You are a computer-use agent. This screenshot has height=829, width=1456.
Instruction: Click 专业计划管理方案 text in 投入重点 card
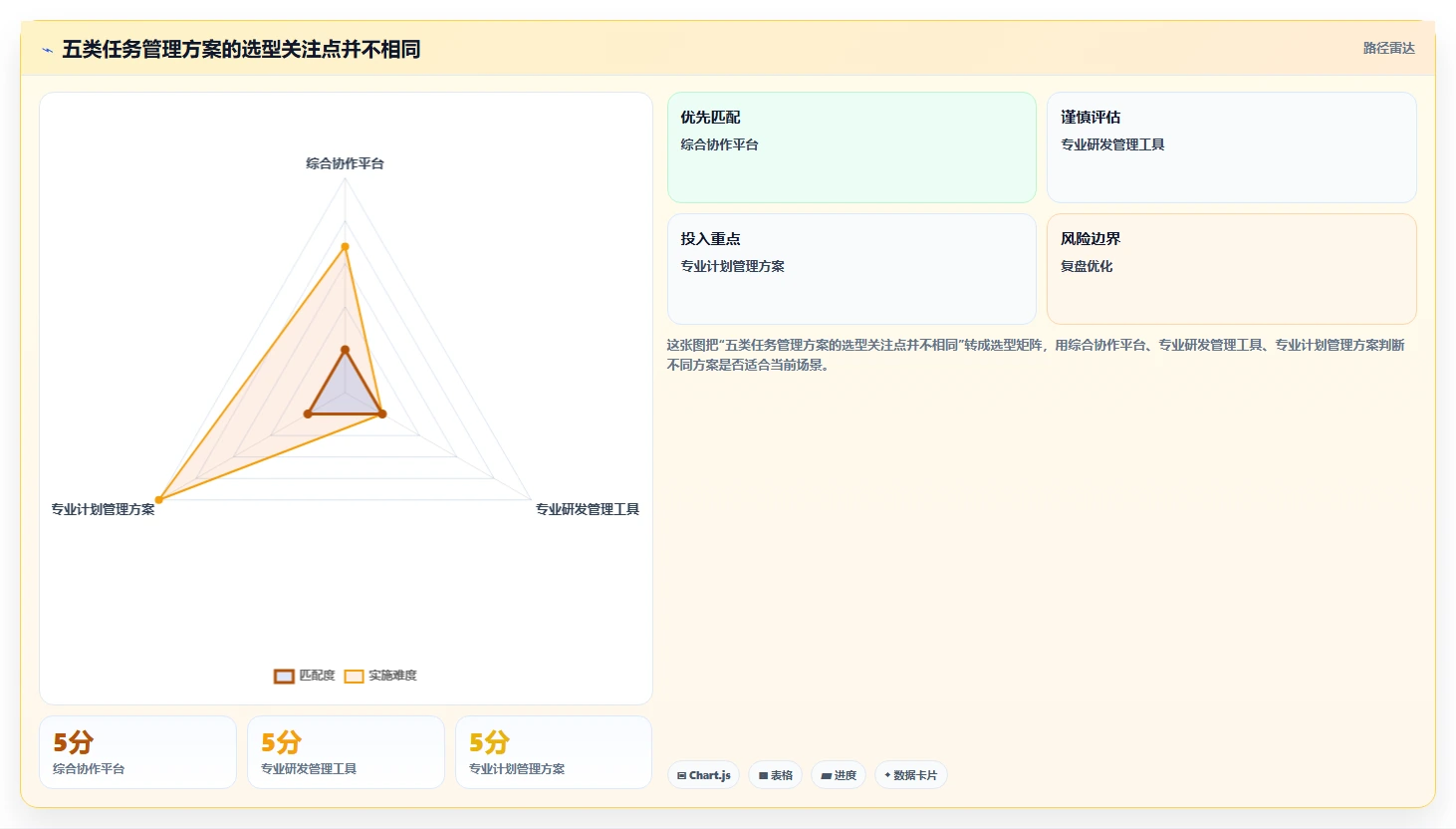(x=733, y=266)
